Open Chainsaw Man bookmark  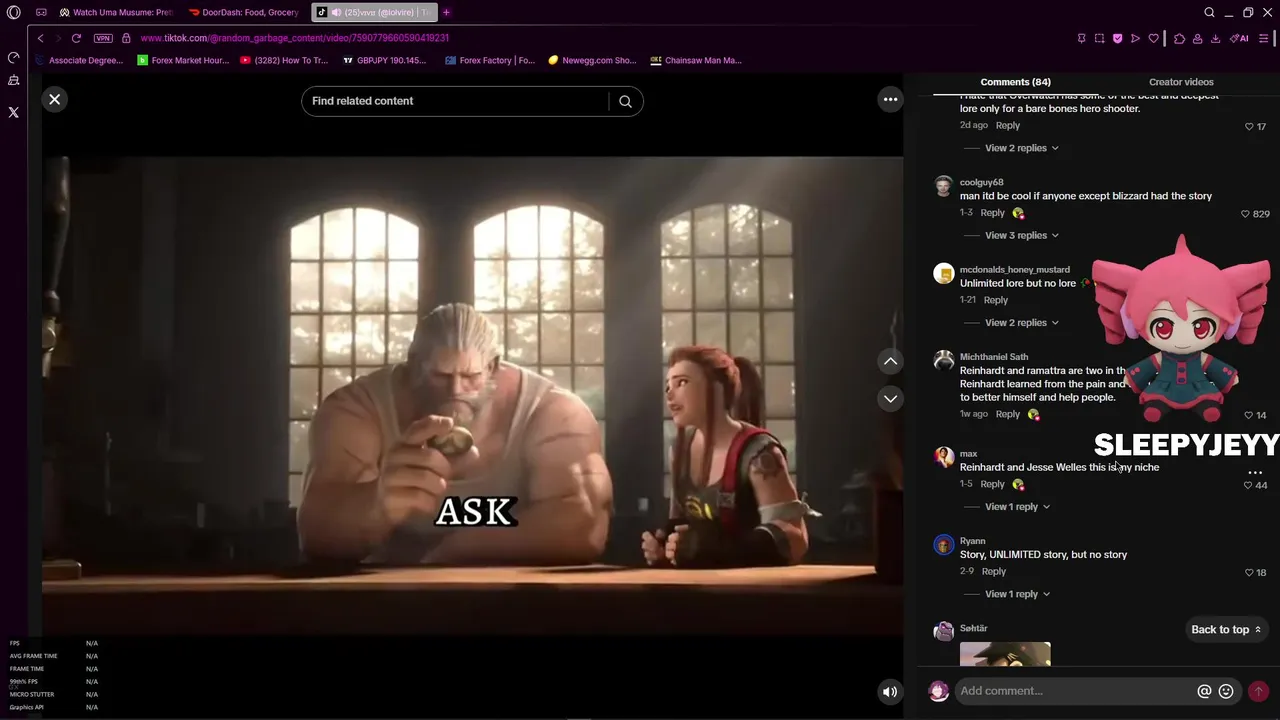tap(696, 60)
